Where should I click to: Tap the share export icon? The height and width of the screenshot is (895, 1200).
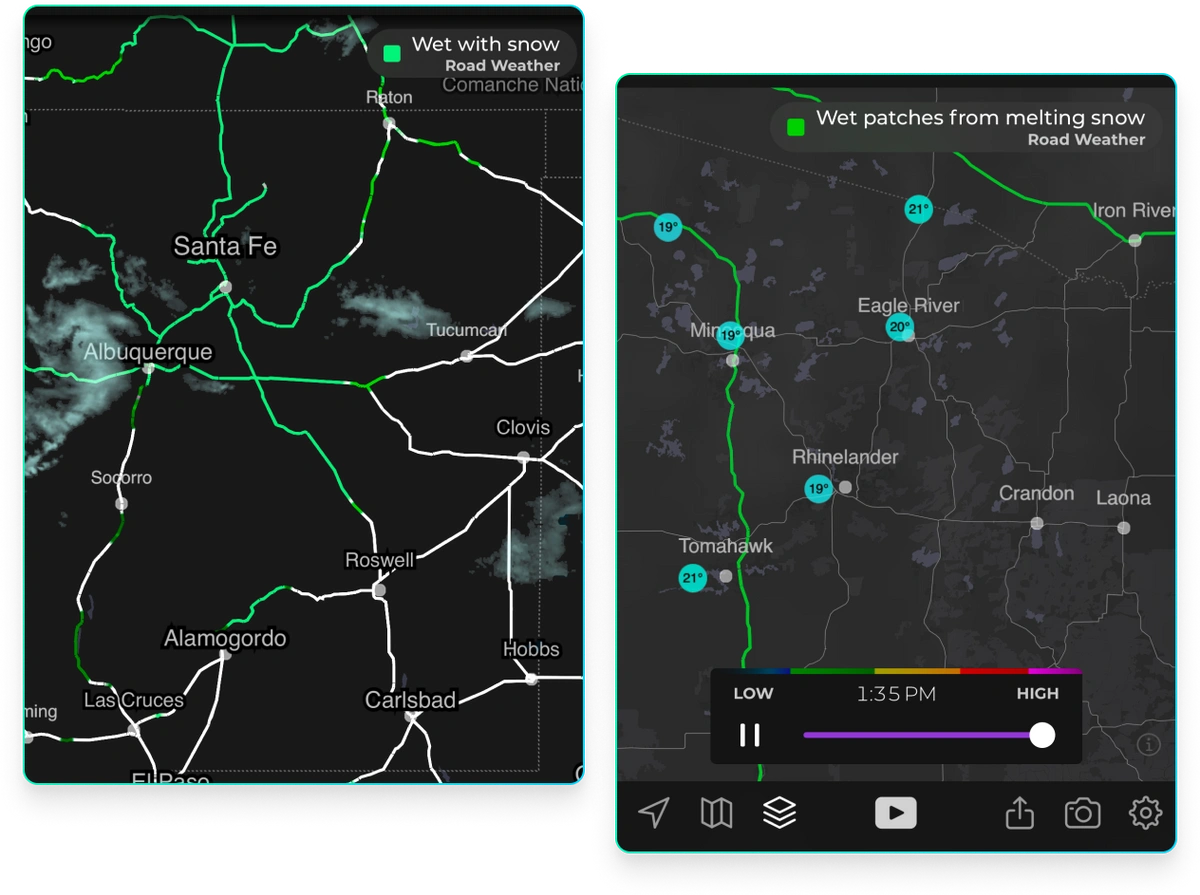[1018, 813]
